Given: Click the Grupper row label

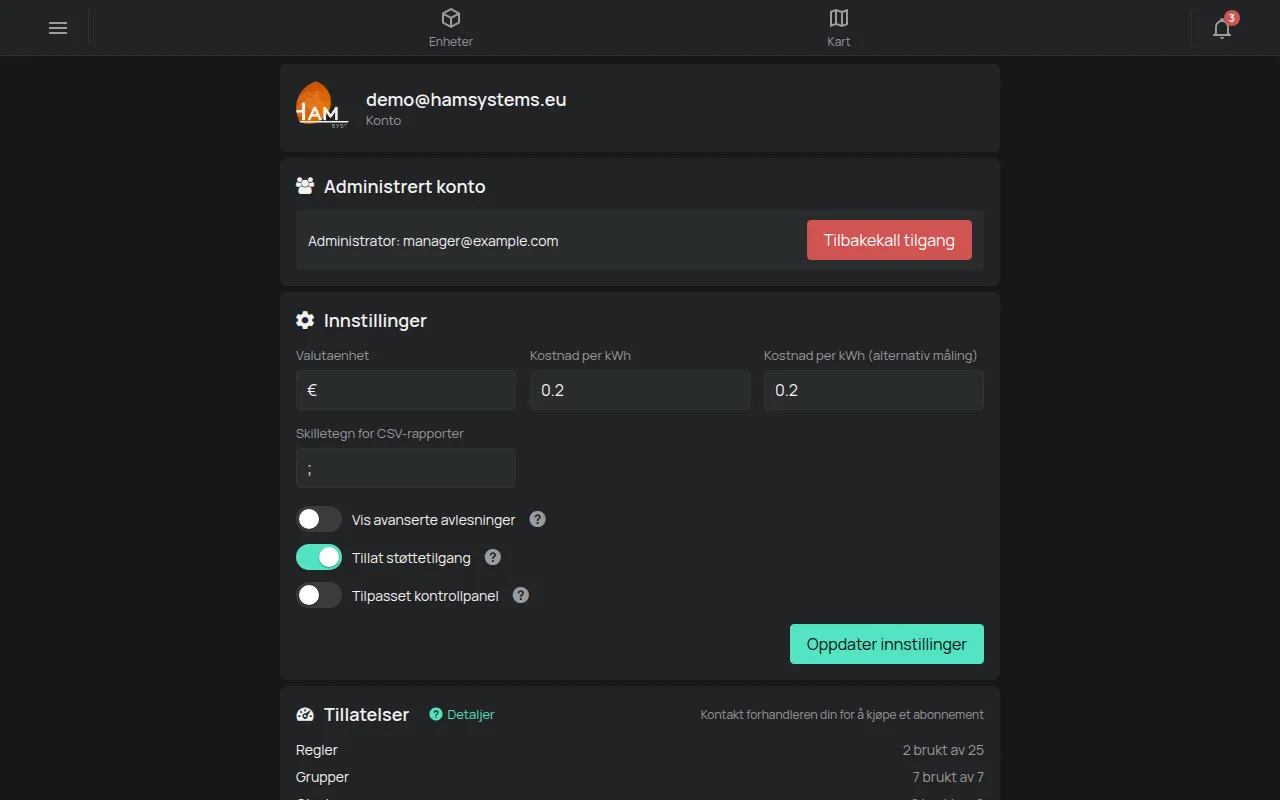Looking at the screenshot, I should (x=322, y=777).
